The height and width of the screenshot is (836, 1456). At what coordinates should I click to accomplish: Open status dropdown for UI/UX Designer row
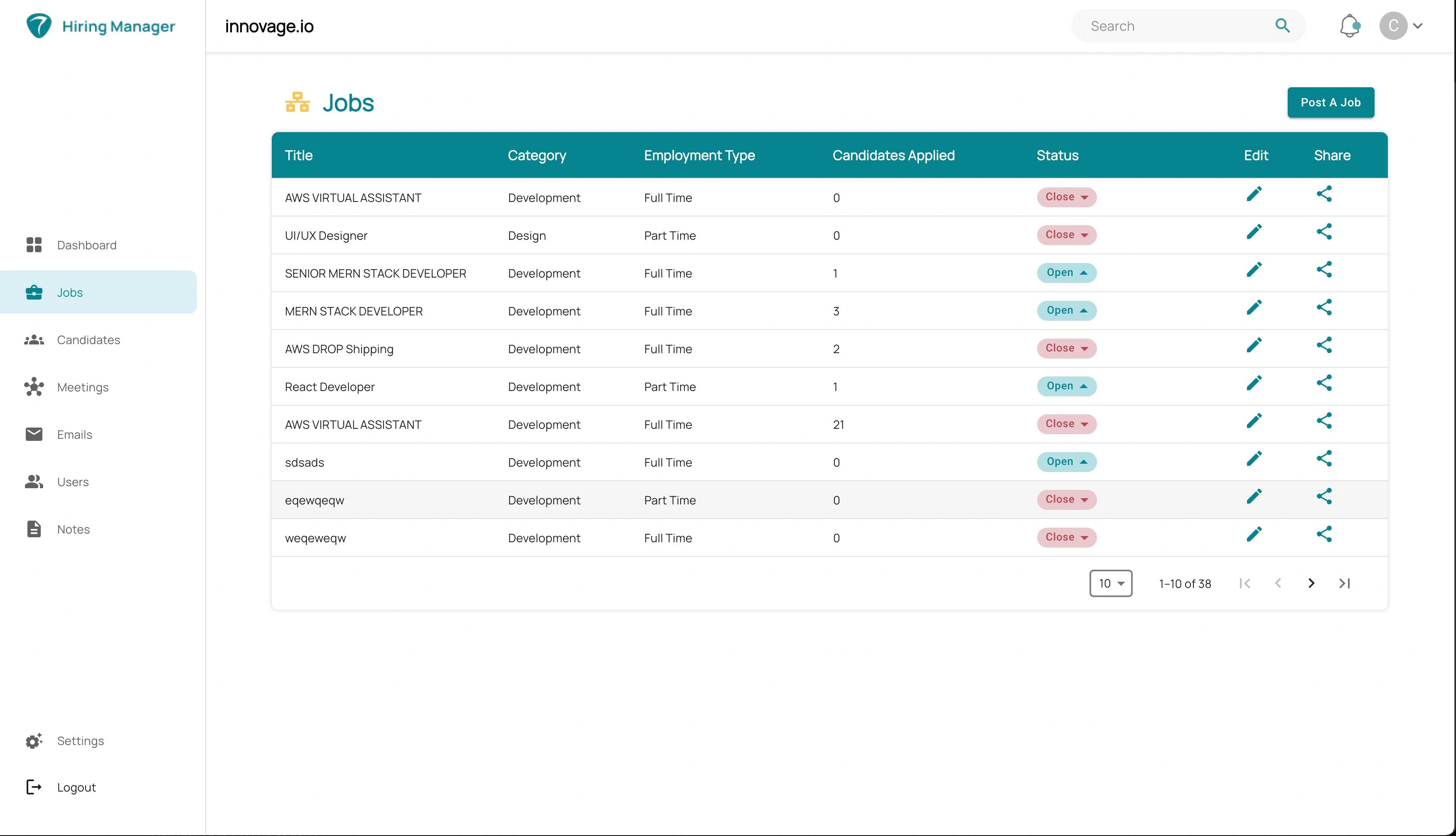coord(1066,235)
